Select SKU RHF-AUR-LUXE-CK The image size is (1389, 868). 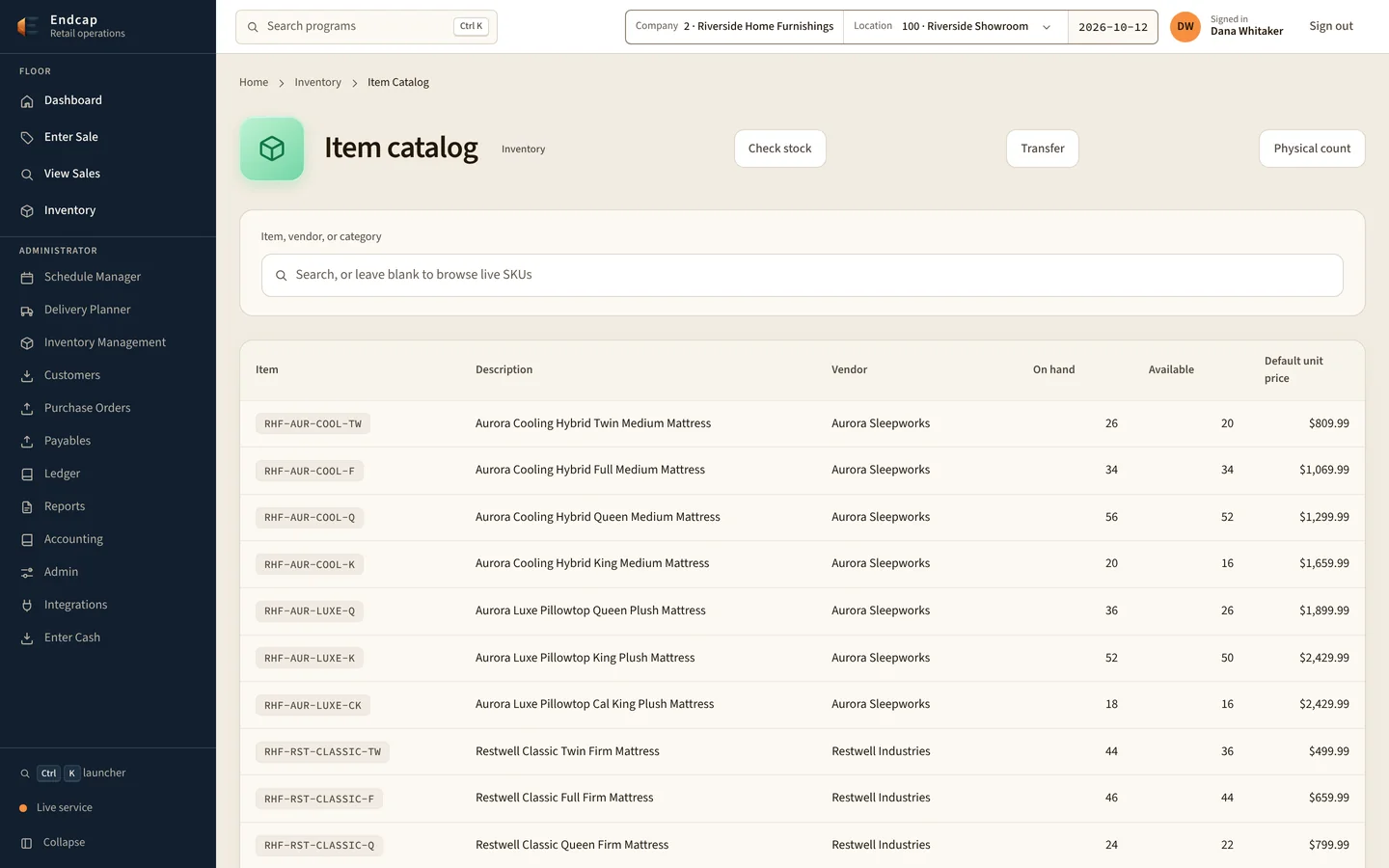tap(313, 706)
